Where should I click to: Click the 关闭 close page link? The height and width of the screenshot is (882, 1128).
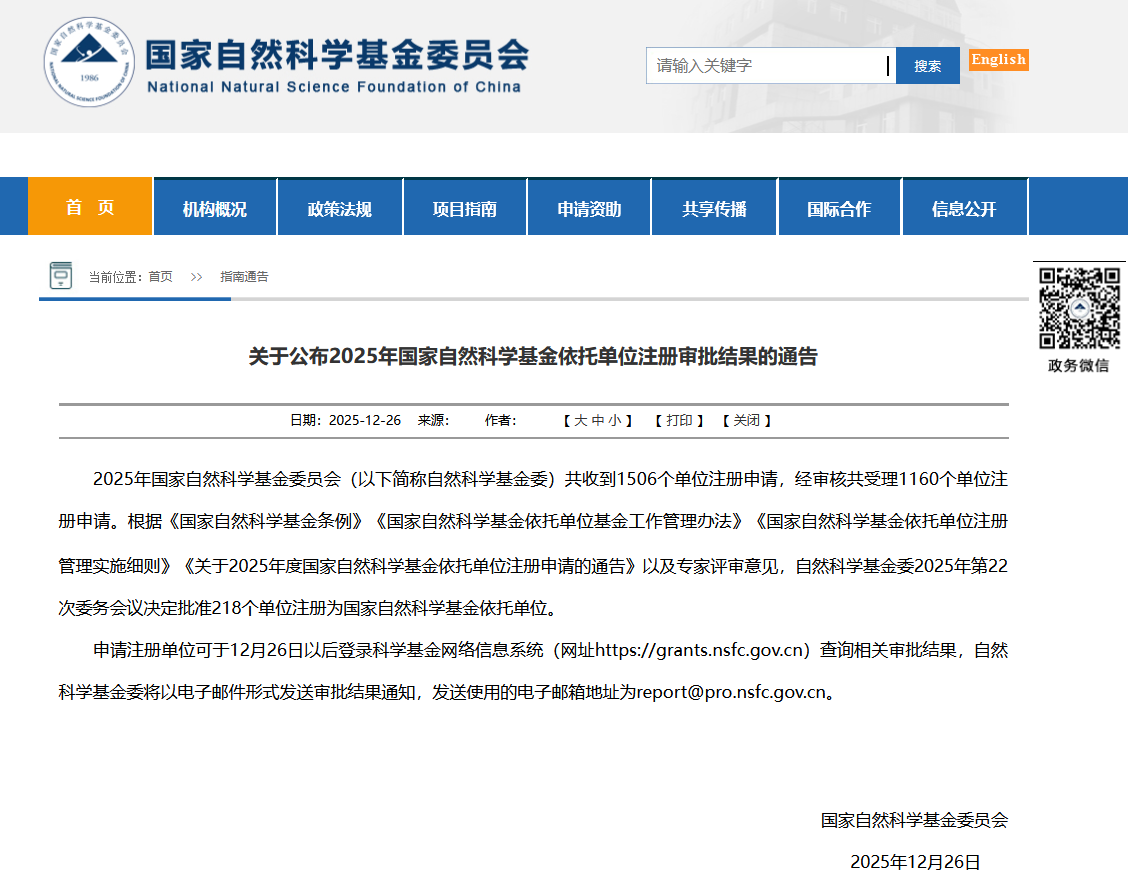(x=746, y=421)
